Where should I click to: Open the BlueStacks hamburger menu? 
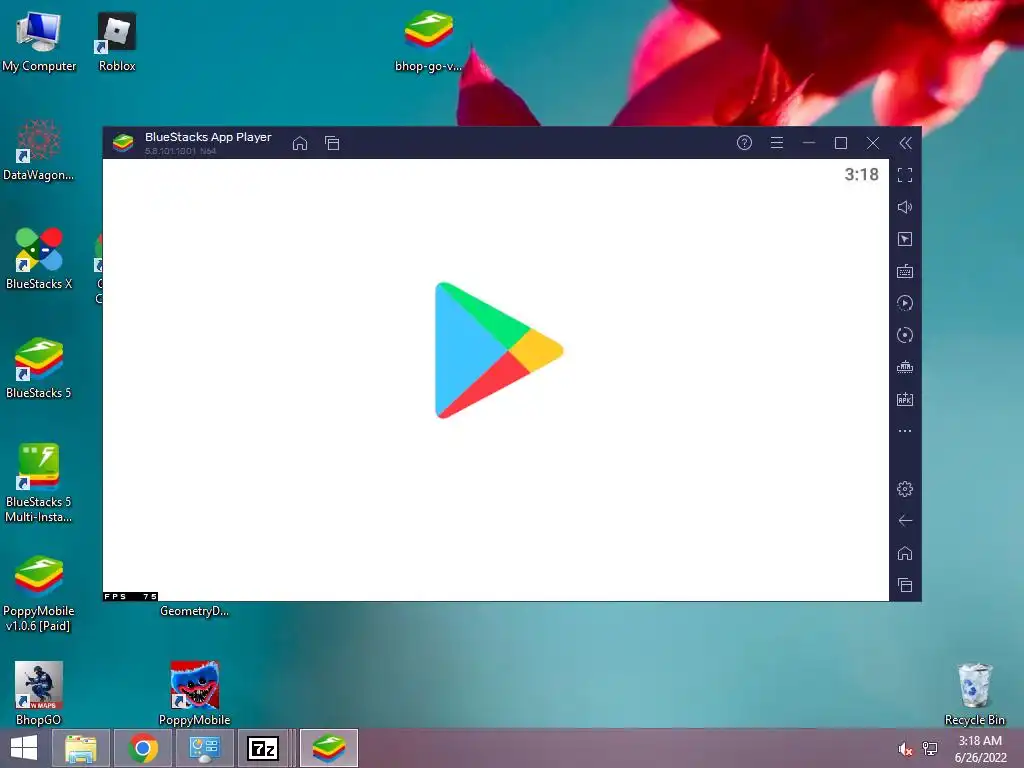776,142
